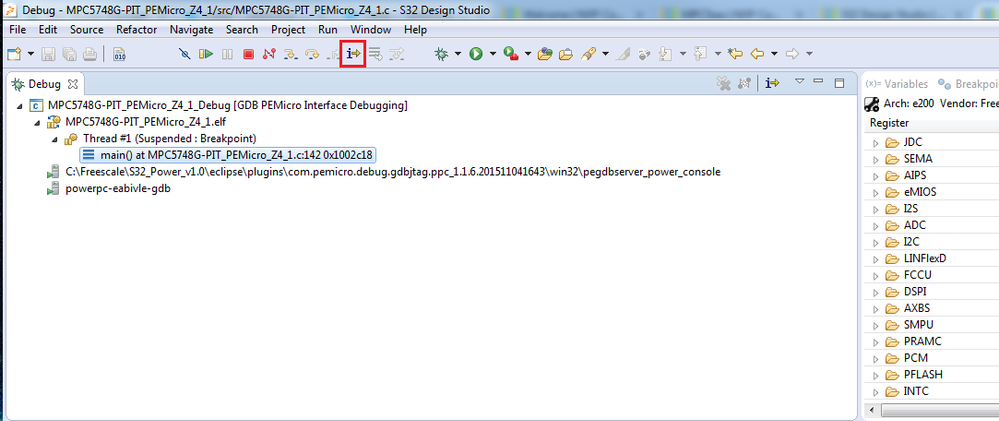Click the Disconnect debug icon
This screenshot has width=999, height=421.
click(269, 54)
